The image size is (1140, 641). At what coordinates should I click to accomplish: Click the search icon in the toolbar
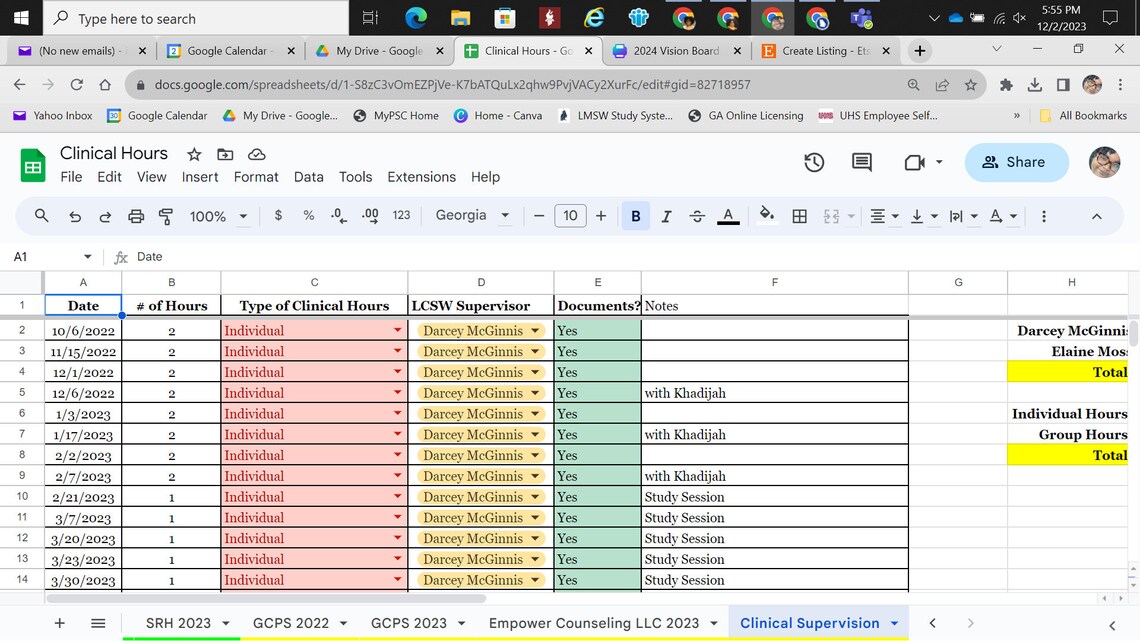click(41, 215)
